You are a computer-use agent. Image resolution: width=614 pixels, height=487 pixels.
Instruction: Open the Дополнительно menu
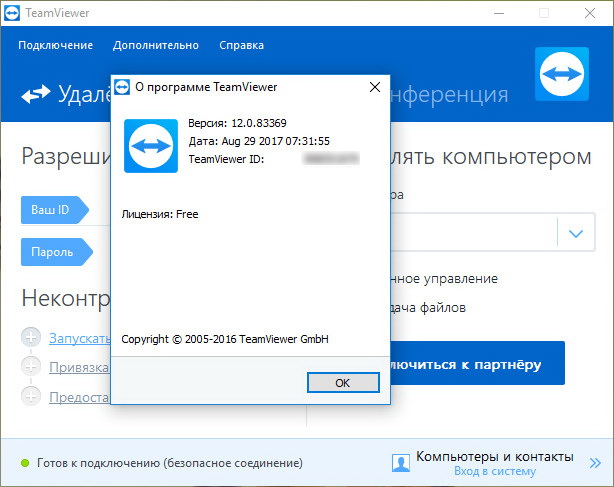156,45
